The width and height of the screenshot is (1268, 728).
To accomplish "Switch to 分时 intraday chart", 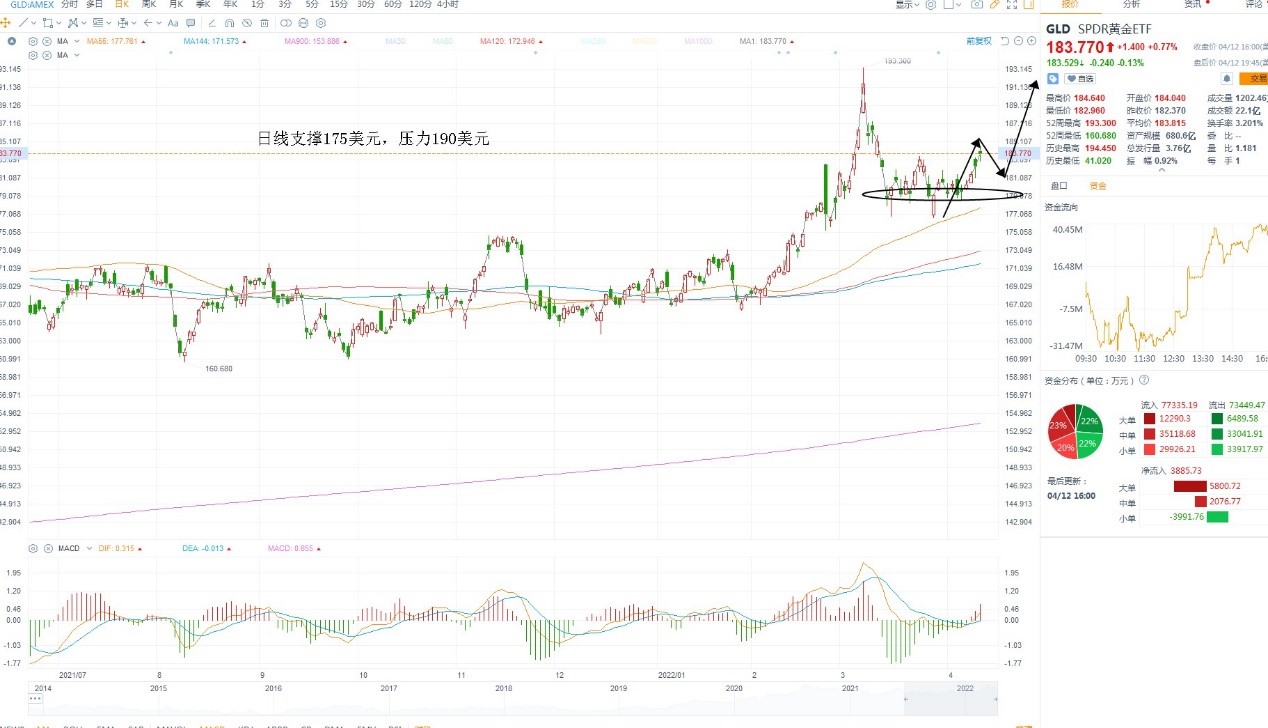I will click(69, 4).
